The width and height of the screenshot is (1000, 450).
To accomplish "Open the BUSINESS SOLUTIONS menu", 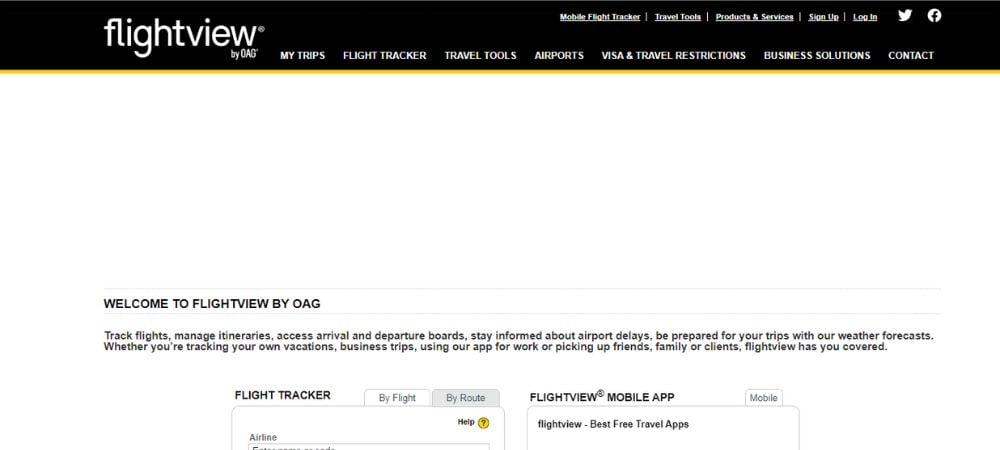I will coord(817,55).
